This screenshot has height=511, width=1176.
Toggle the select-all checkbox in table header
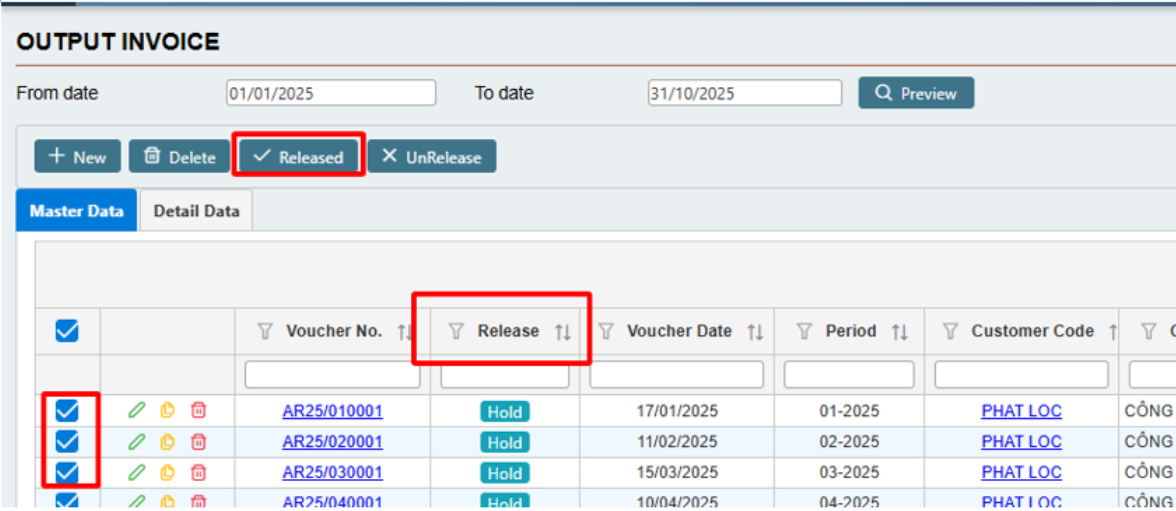pyautogui.click(x=67, y=331)
